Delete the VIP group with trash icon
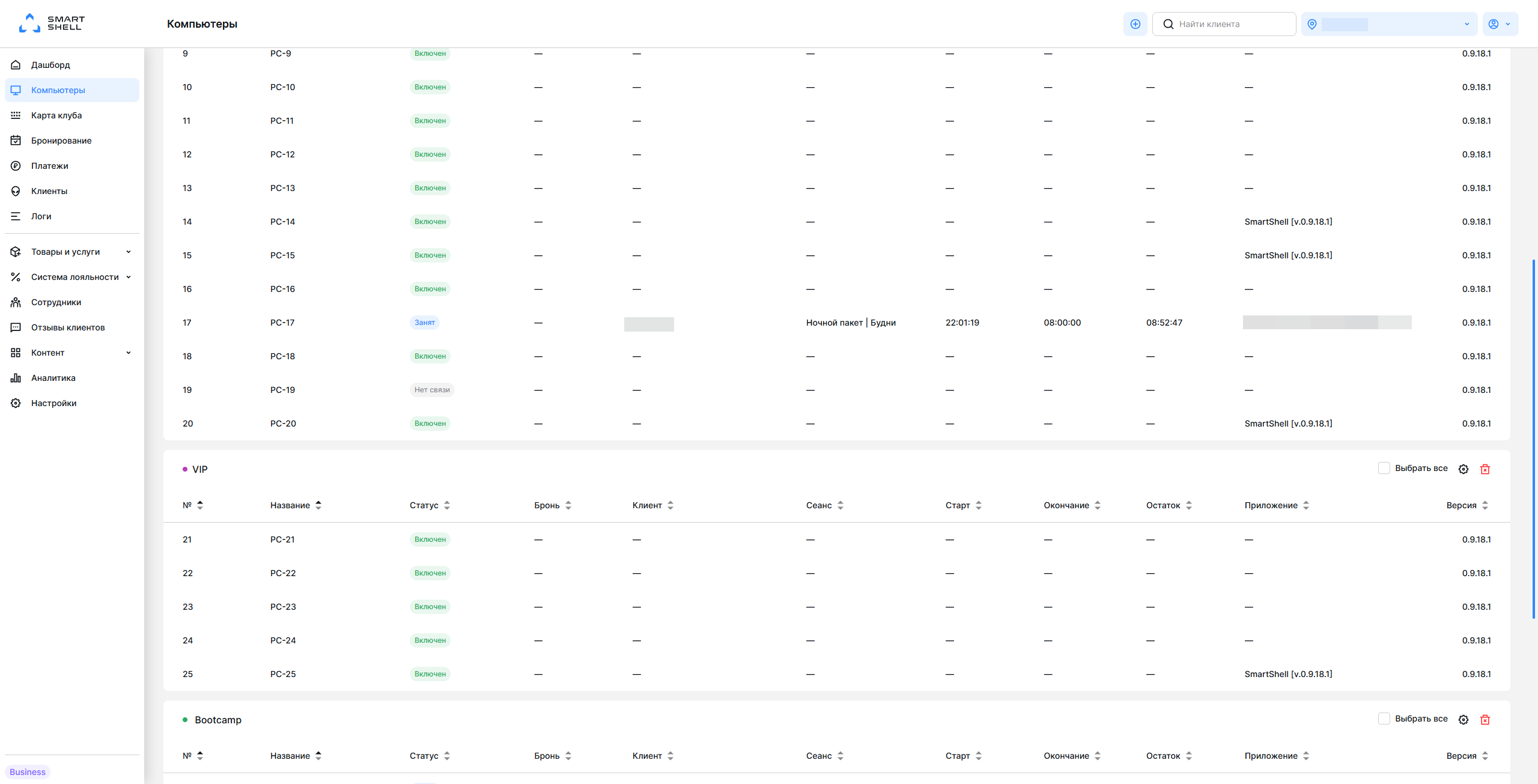The image size is (1538, 784). (1485, 469)
